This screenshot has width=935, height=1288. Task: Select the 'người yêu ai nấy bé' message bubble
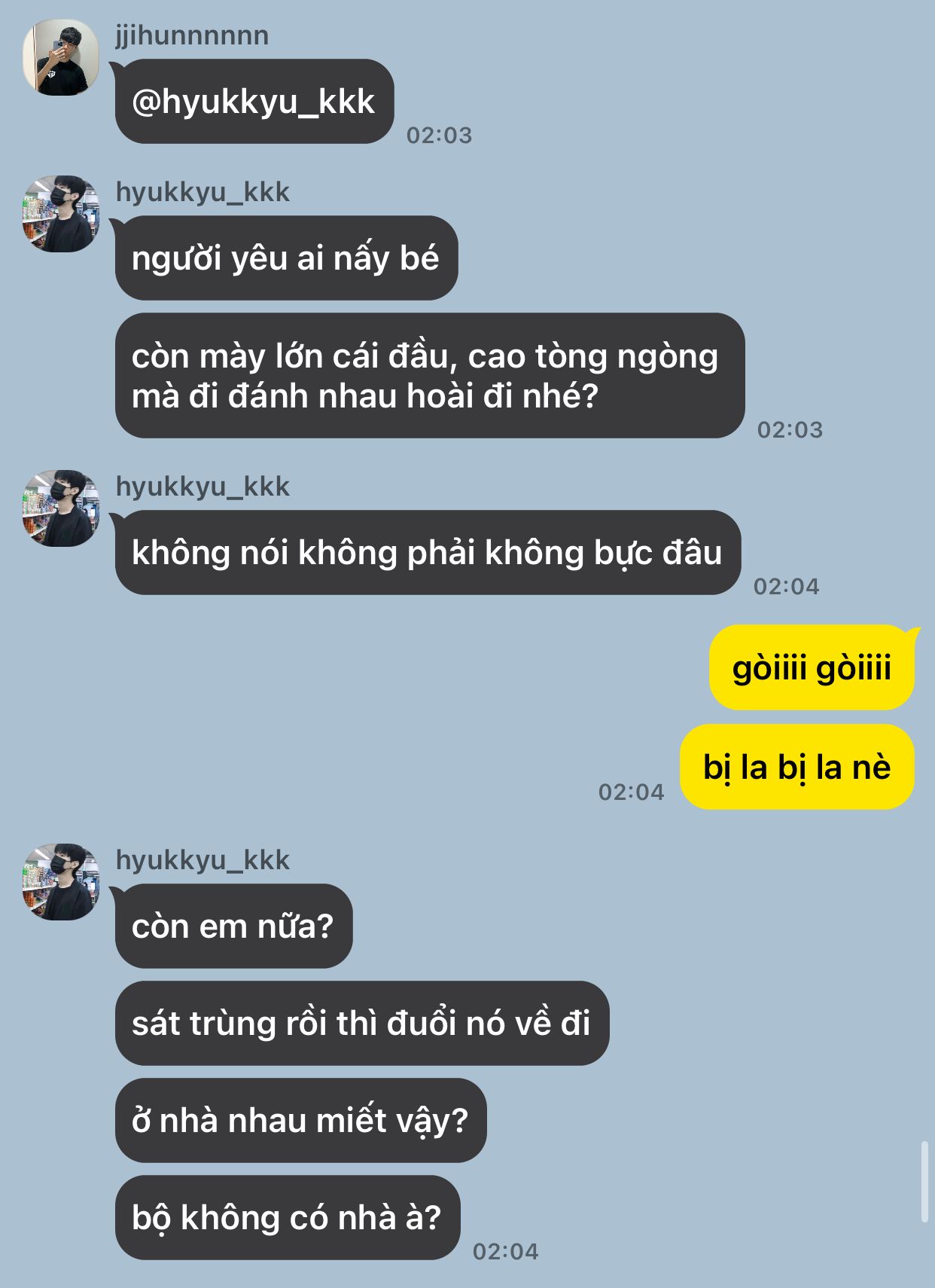(x=286, y=258)
